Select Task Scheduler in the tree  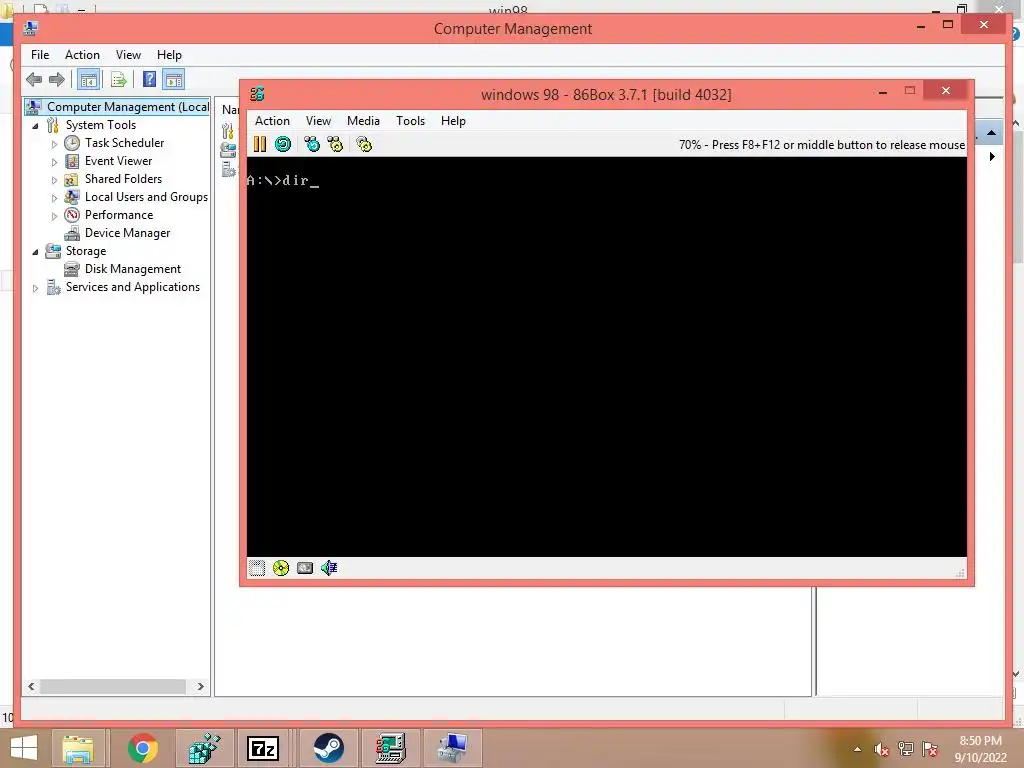[x=124, y=143]
